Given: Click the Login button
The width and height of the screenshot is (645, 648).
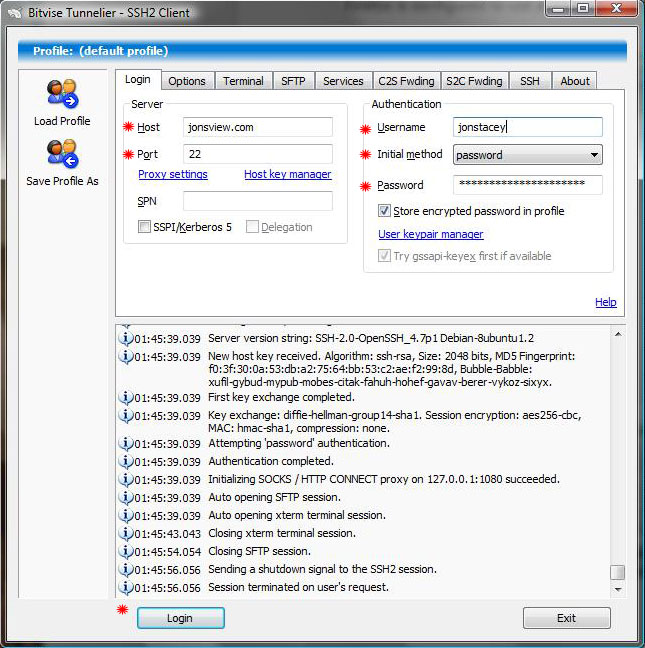Looking at the screenshot, I should coord(181,618).
